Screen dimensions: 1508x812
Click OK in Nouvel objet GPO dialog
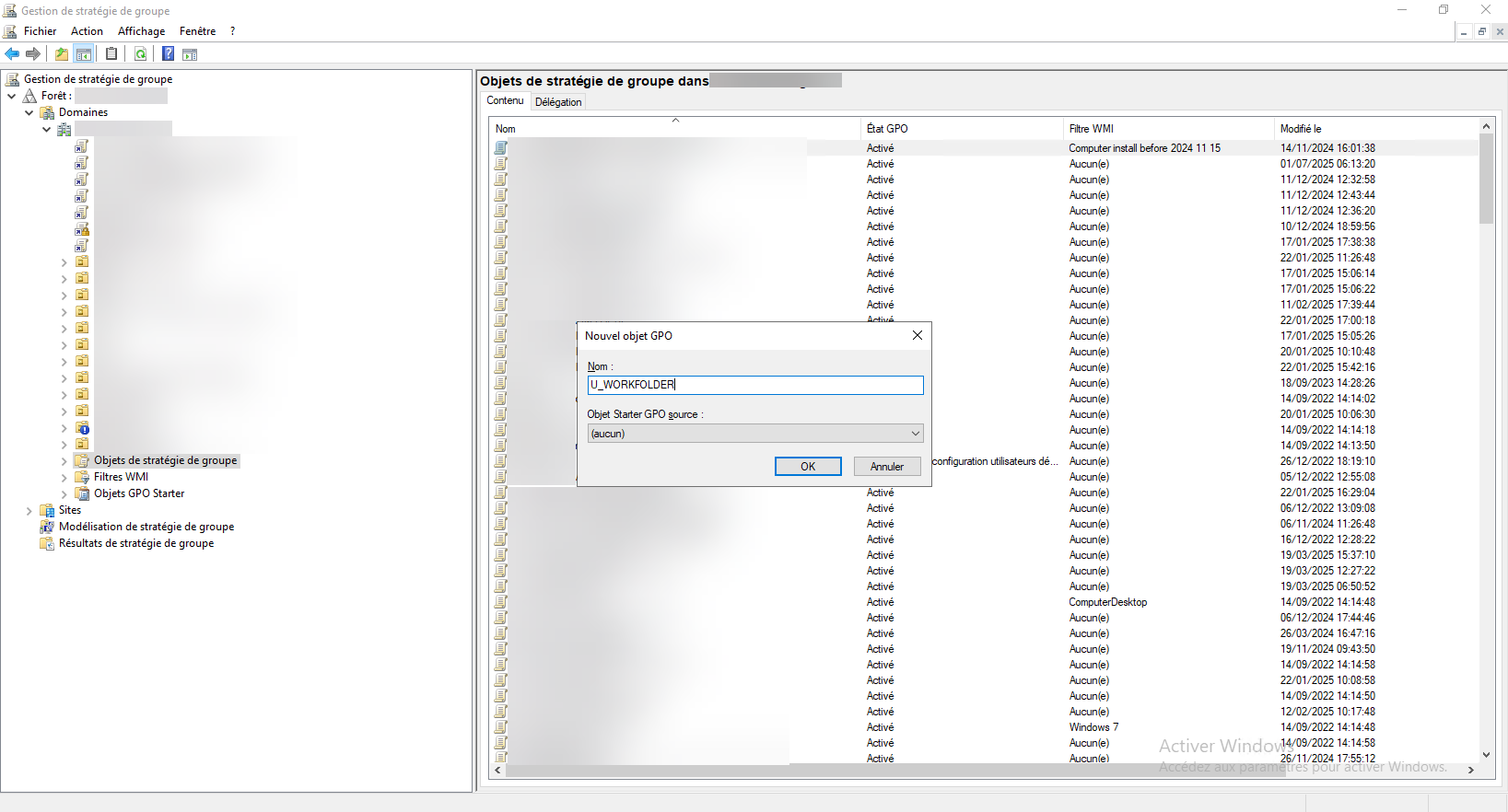(807, 467)
